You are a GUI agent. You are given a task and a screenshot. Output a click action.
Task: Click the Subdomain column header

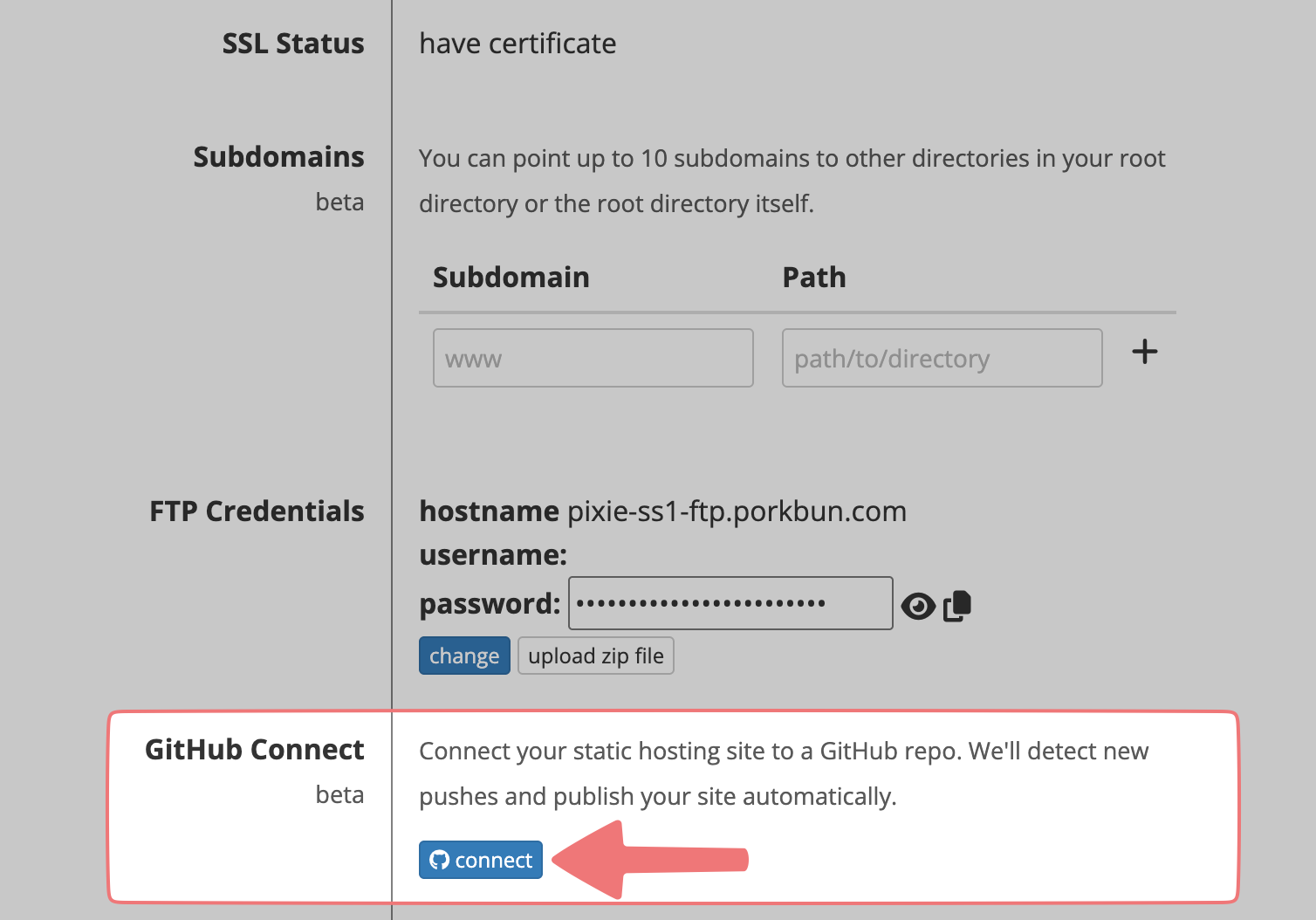click(511, 278)
